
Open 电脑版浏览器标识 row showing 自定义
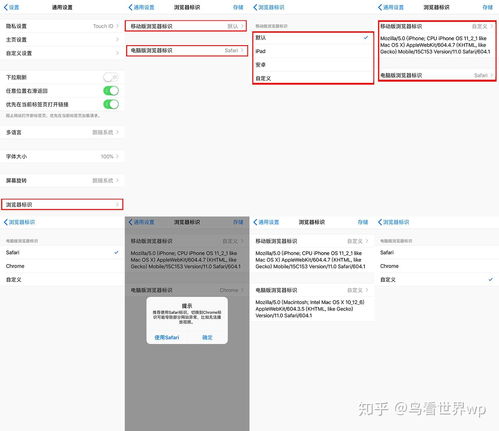[x=312, y=290]
